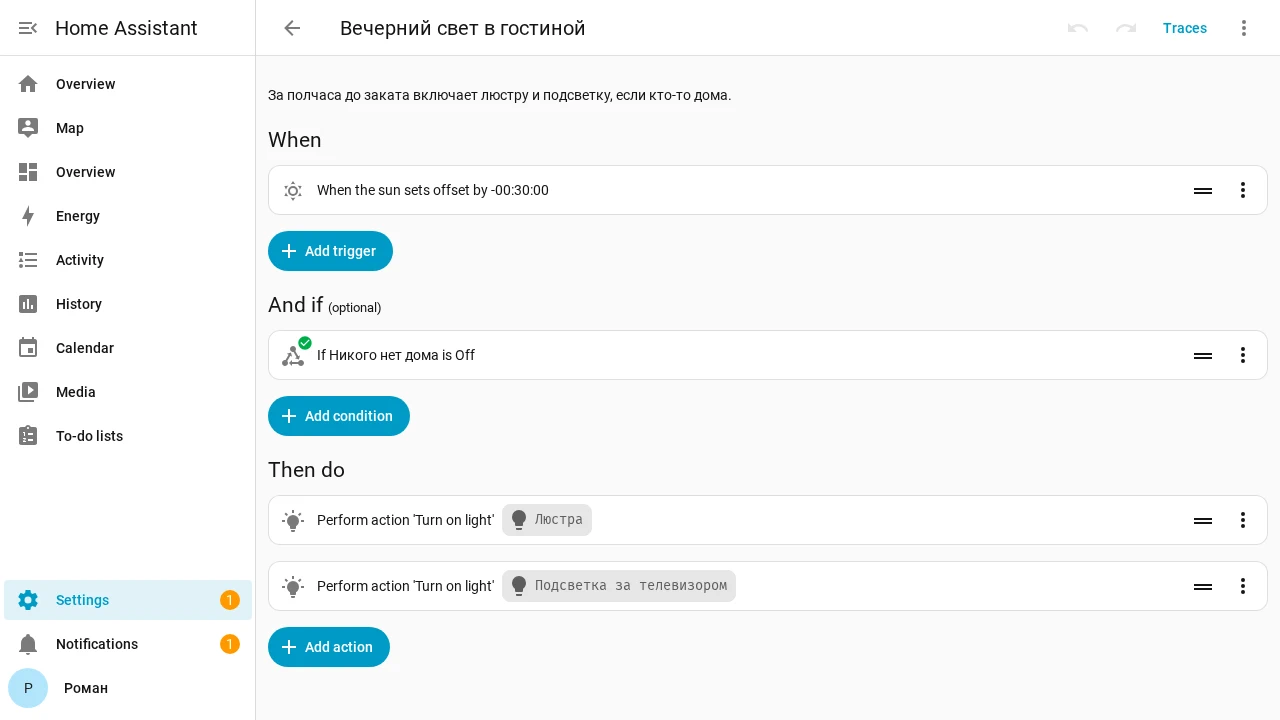1280x720 pixels.
Task: Click the Add trigger button
Action: [x=330, y=251]
